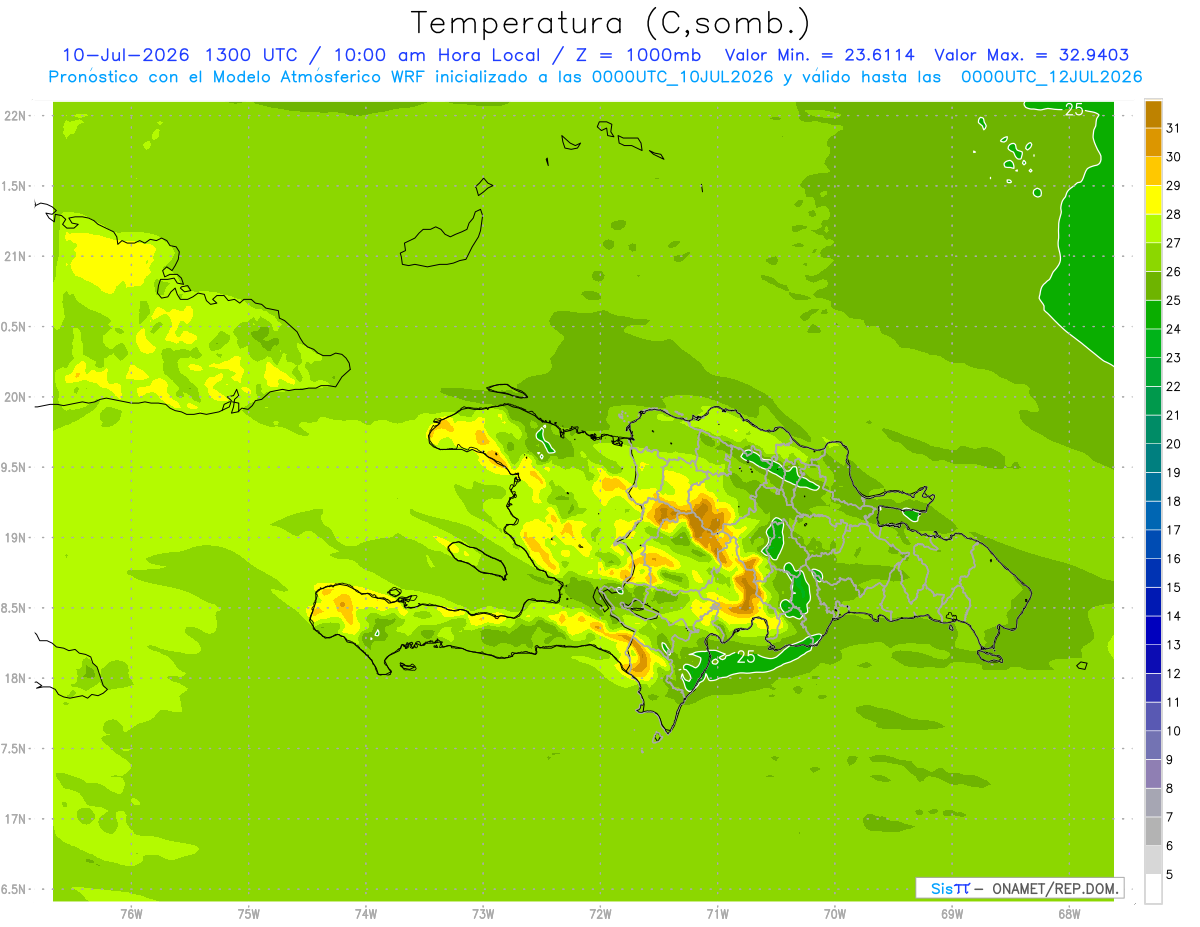Click the legend value "15"
Screen dimensions: 1200x927
1174,587
